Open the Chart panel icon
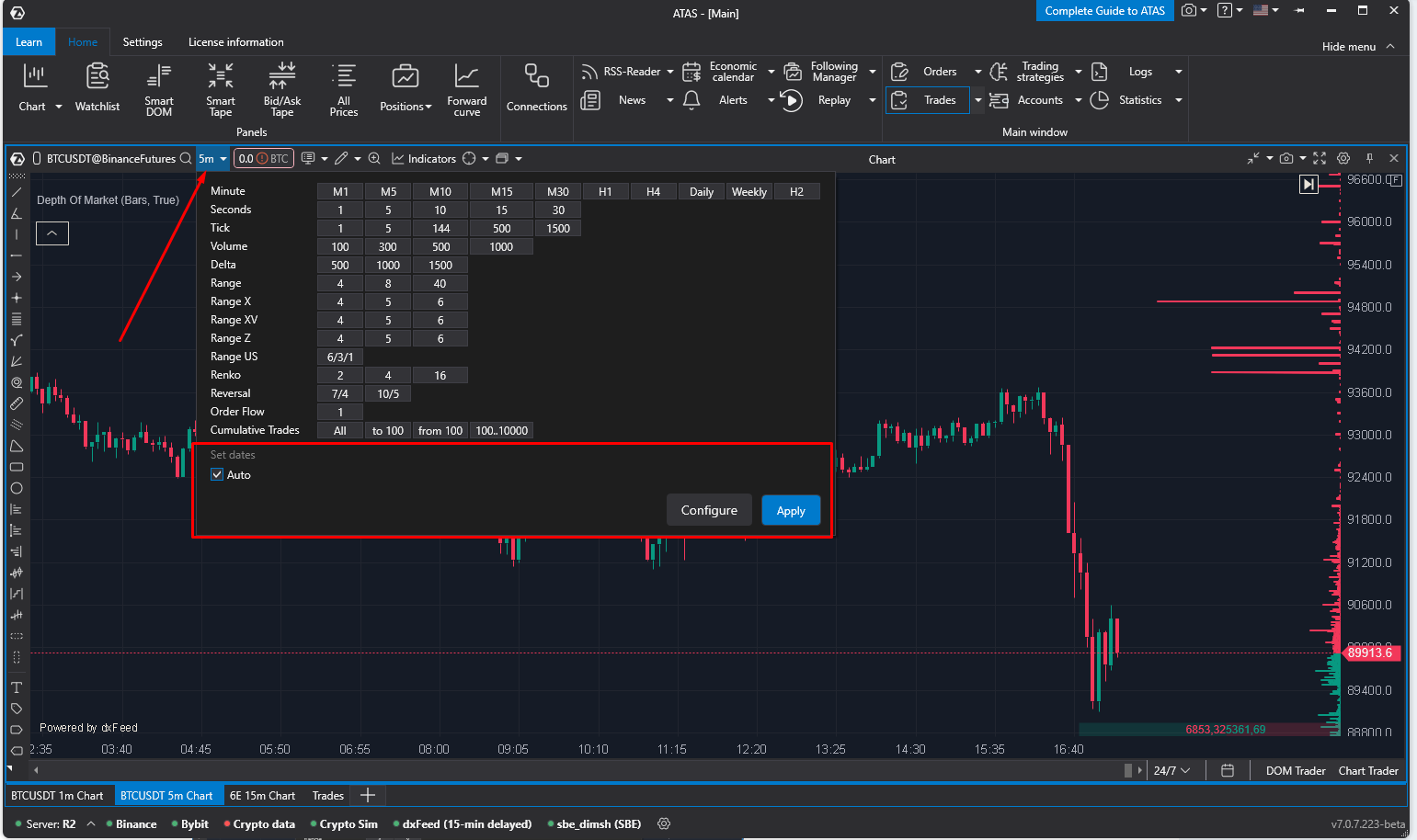The height and width of the screenshot is (840, 1417). pyautogui.click(x=34, y=75)
